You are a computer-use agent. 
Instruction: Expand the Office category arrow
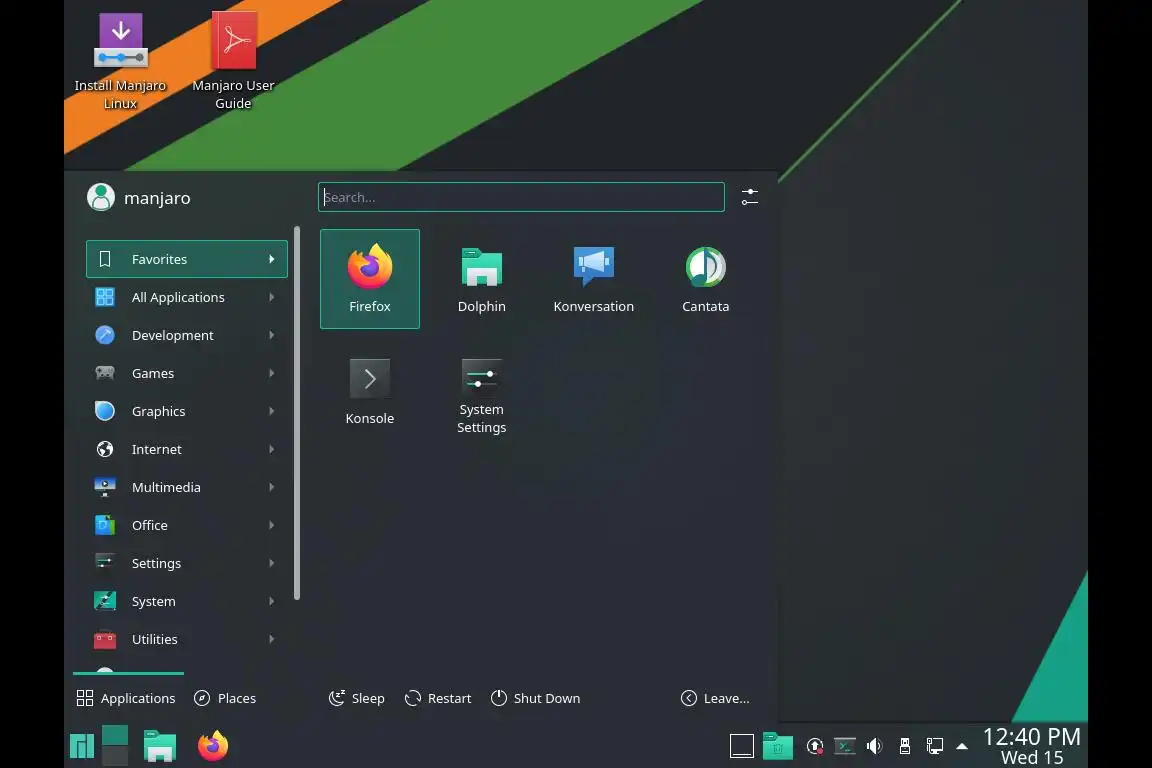(272, 525)
